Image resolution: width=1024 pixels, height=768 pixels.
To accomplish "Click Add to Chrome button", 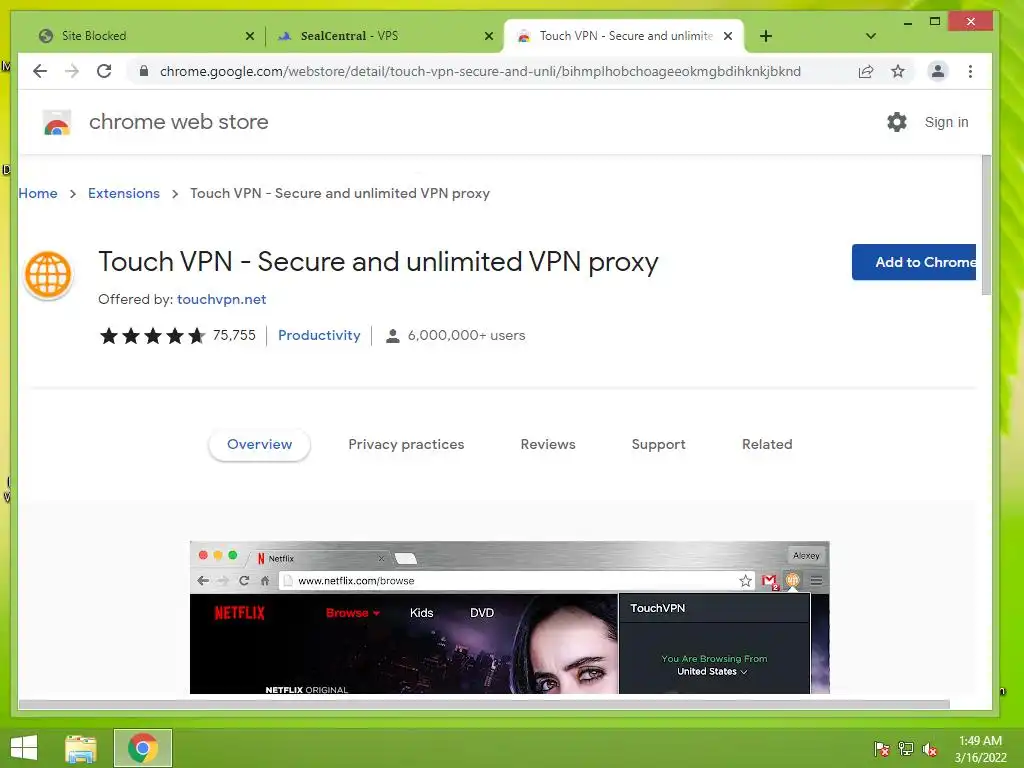I will pos(914,262).
